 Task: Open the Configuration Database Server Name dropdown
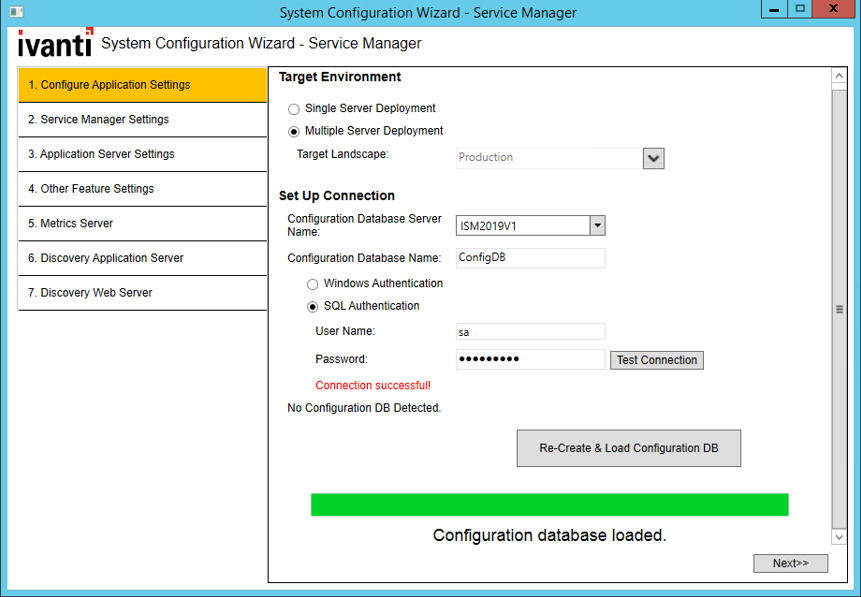click(x=597, y=225)
